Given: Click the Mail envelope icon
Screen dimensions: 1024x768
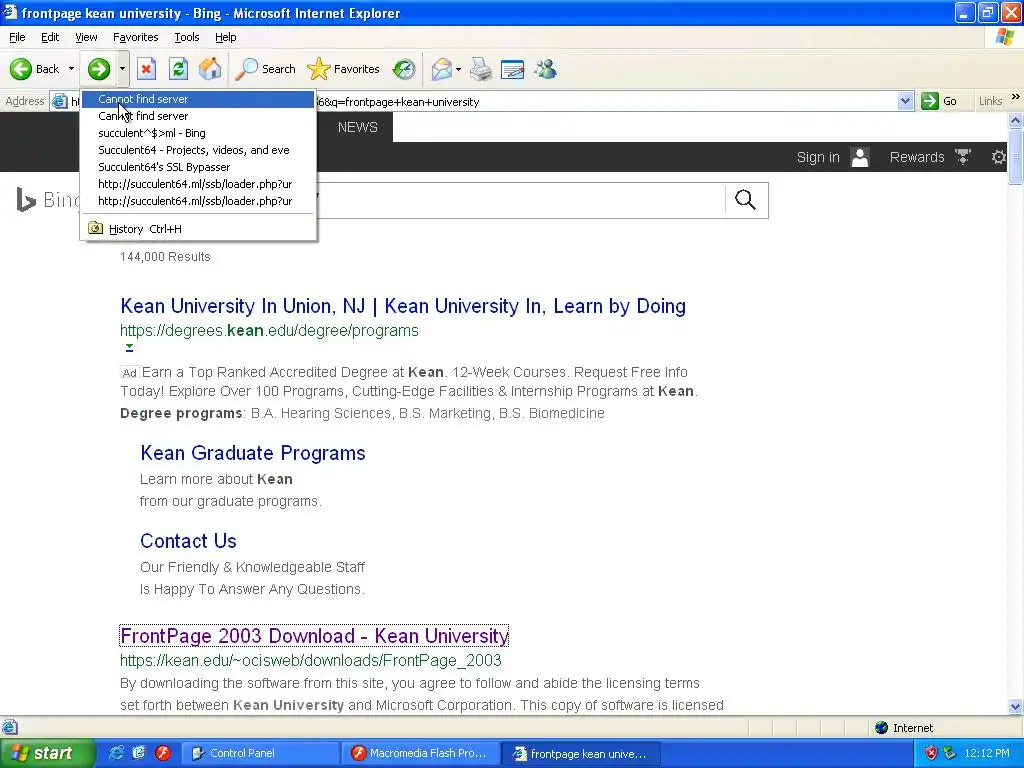Looking at the screenshot, I should [441, 69].
